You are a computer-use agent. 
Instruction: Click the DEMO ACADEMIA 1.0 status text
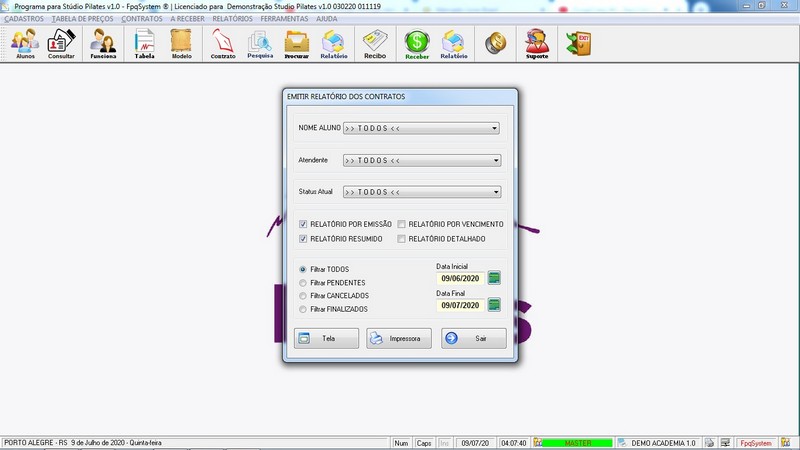(x=663, y=443)
